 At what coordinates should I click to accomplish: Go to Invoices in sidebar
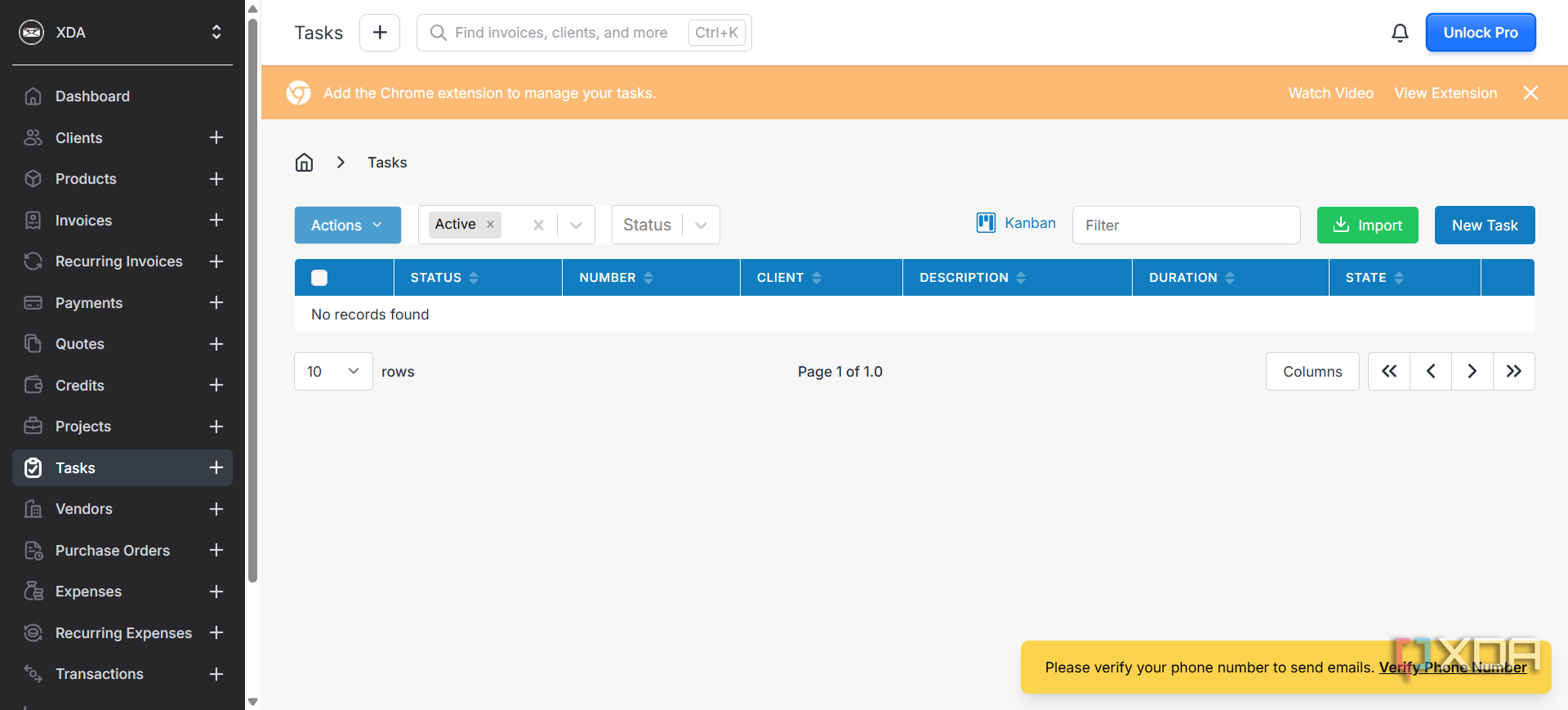pos(83,221)
